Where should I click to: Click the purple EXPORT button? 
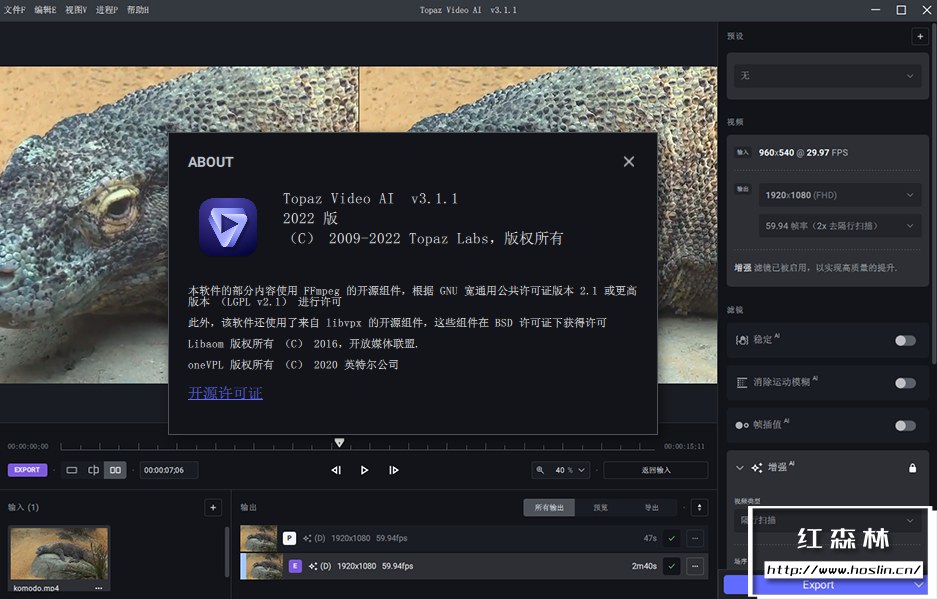click(x=27, y=470)
